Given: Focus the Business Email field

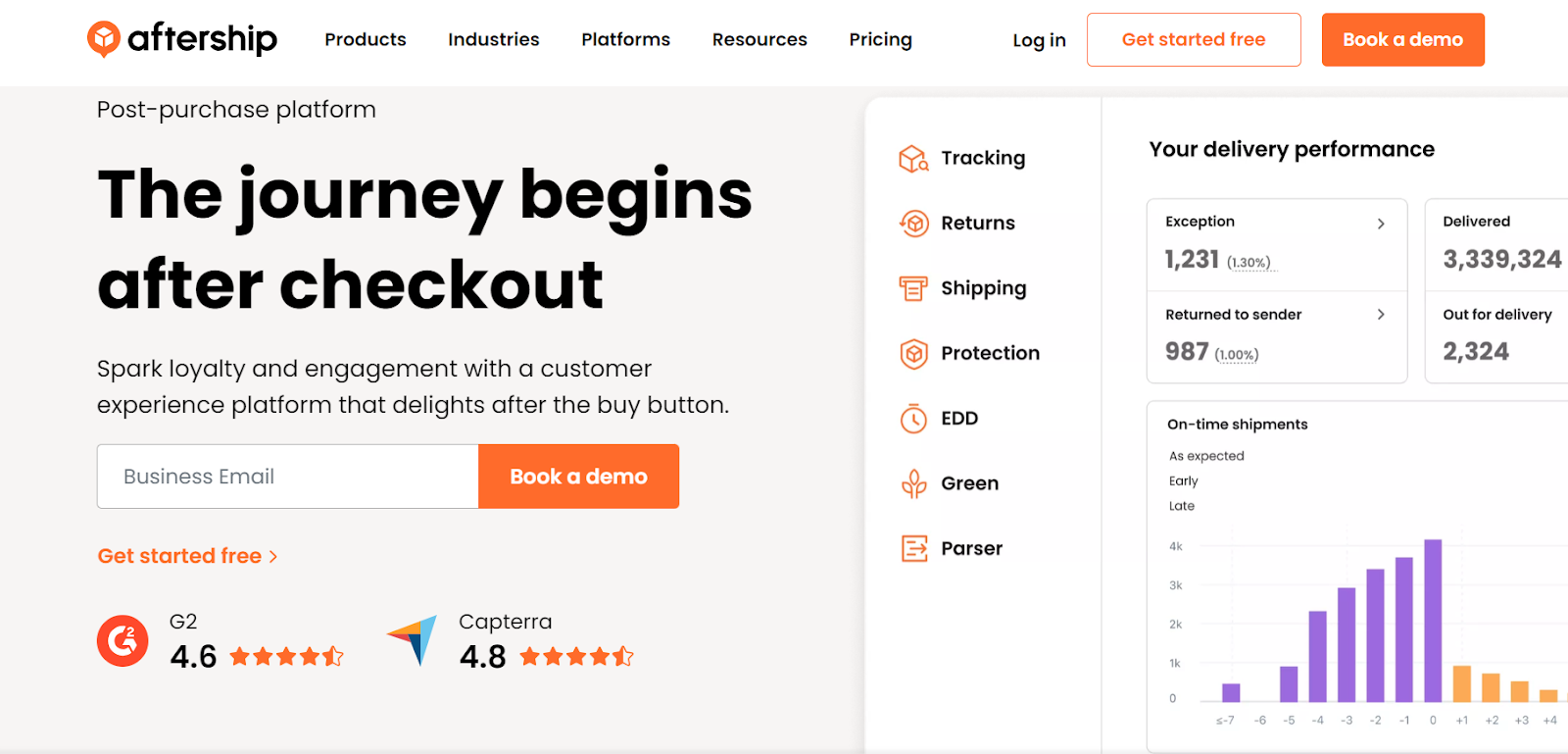Looking at the screenshot, I should 288,477.
